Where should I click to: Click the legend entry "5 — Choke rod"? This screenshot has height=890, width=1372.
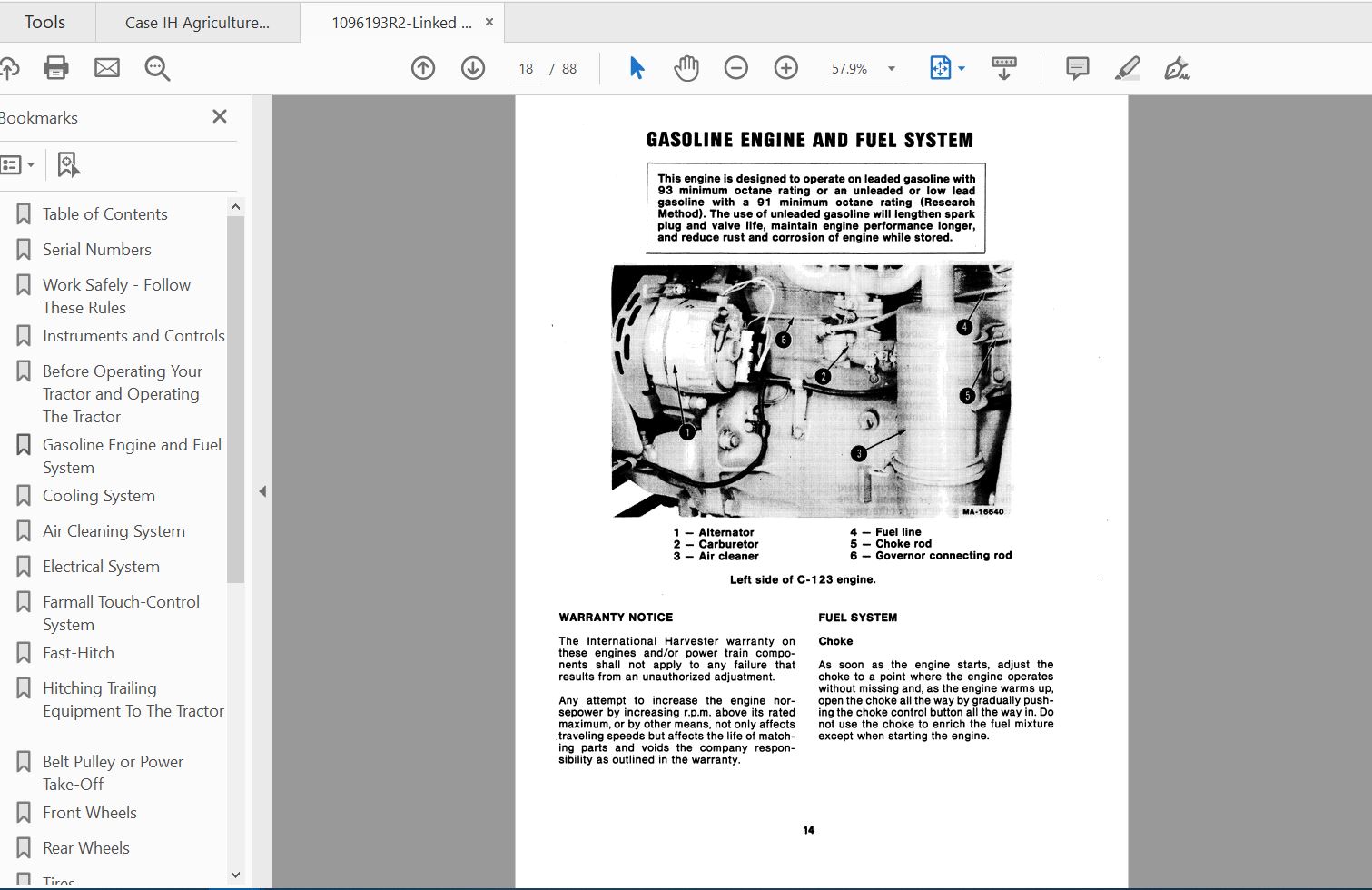click(x=891, y=544)
